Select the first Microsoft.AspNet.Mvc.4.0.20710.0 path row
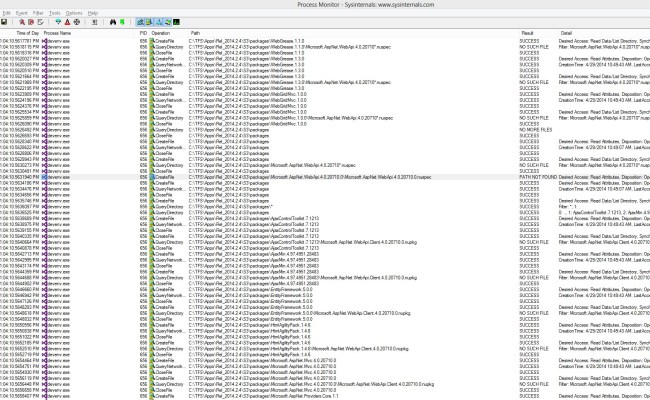The image size is (650, 400). pyautogui.click(x=262, y=361)
